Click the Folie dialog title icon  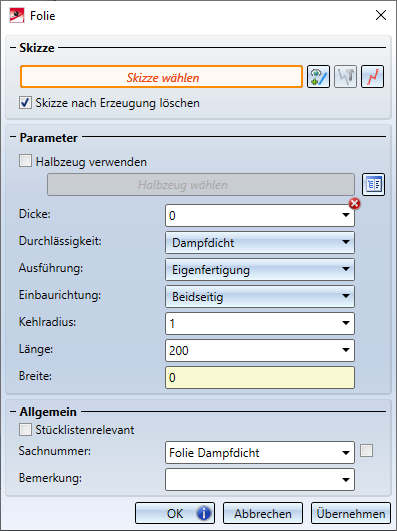(17, 16)
